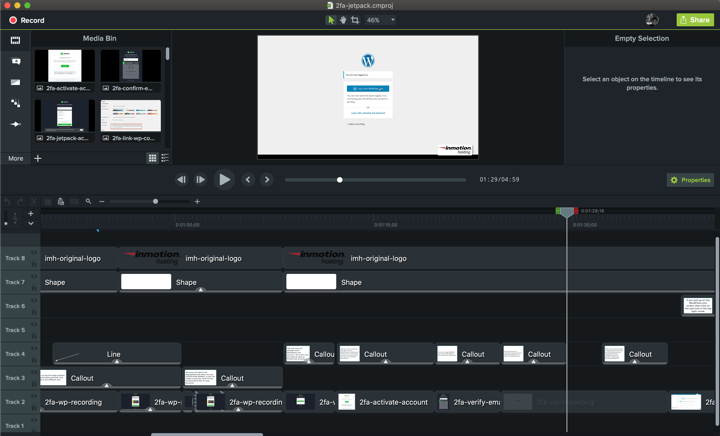Click the Record button
This screenshot has height=436, width=720.
26,20
